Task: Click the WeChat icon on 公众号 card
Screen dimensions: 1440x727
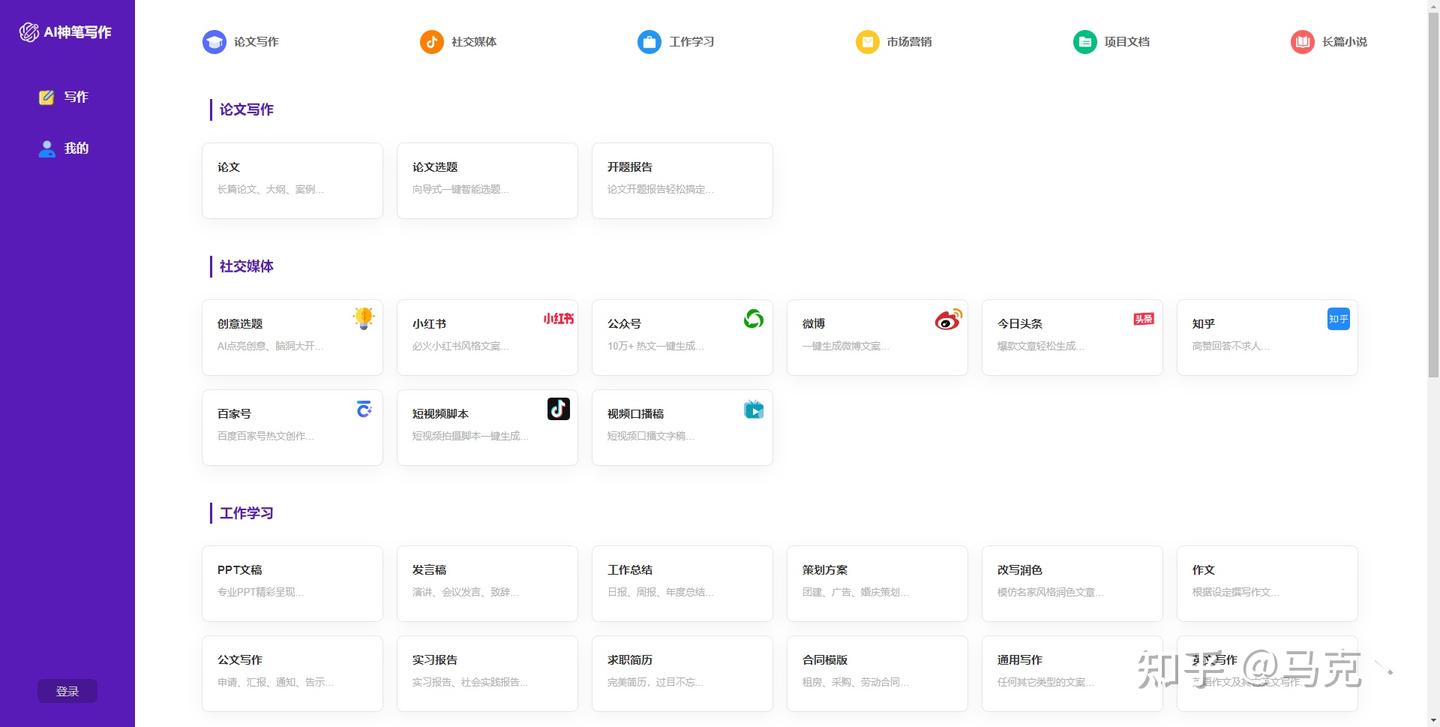Action: point(753,318)
